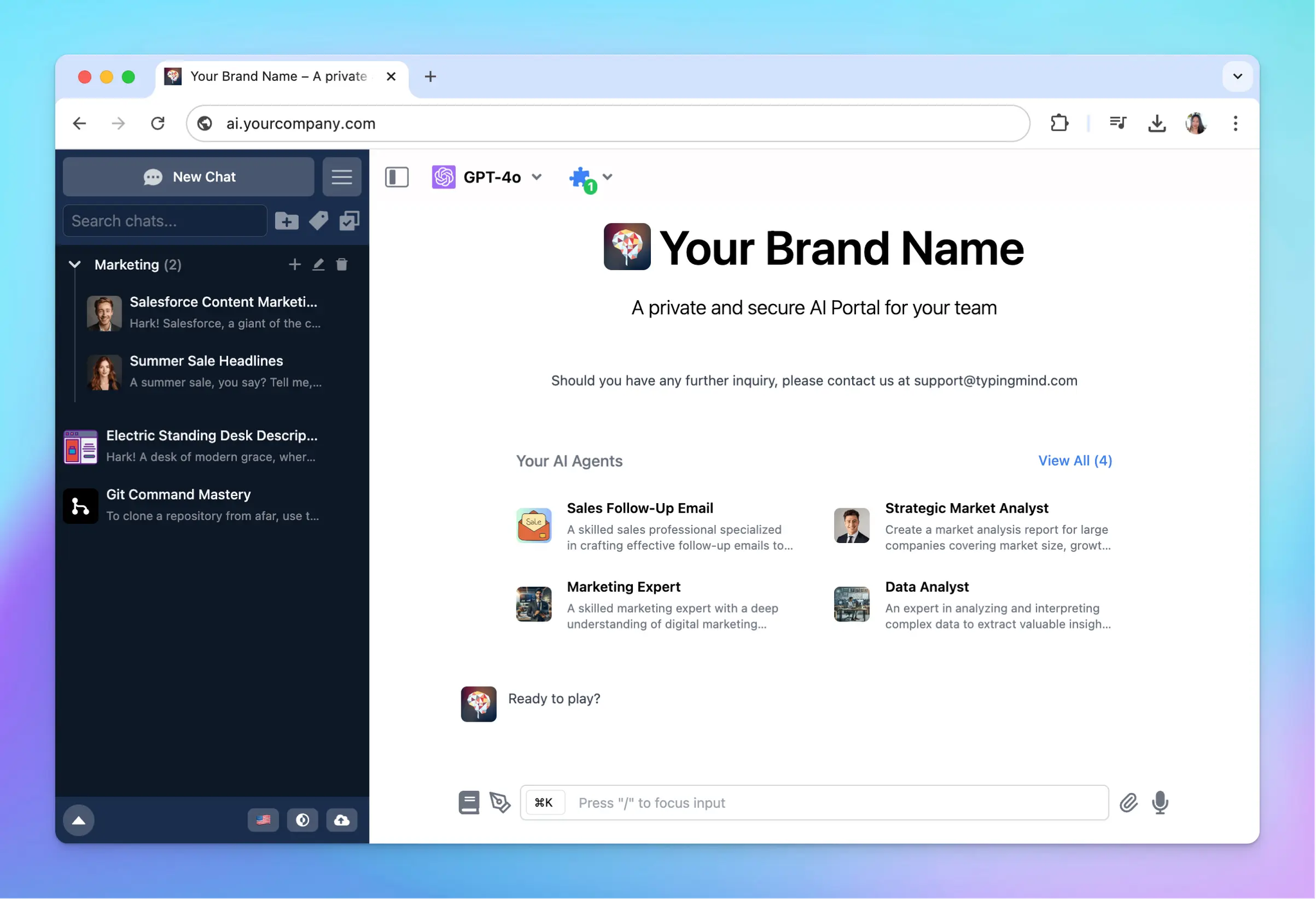Select the Your Brand Name tab
This screenshot has height=899, width=1316.
(x=282, y=76)
